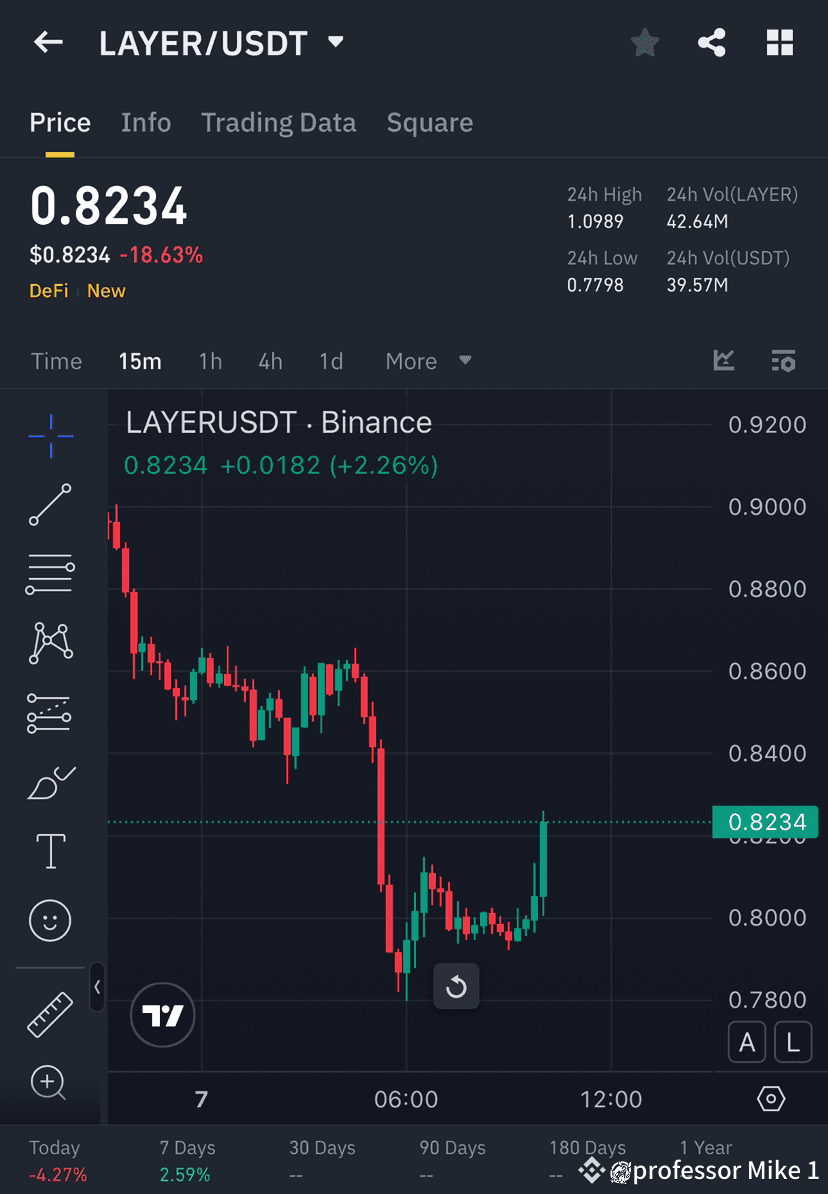Toggle auto scale with the A button
The height and width of the screenshot is (1194, 828).
coord(747,1041)
